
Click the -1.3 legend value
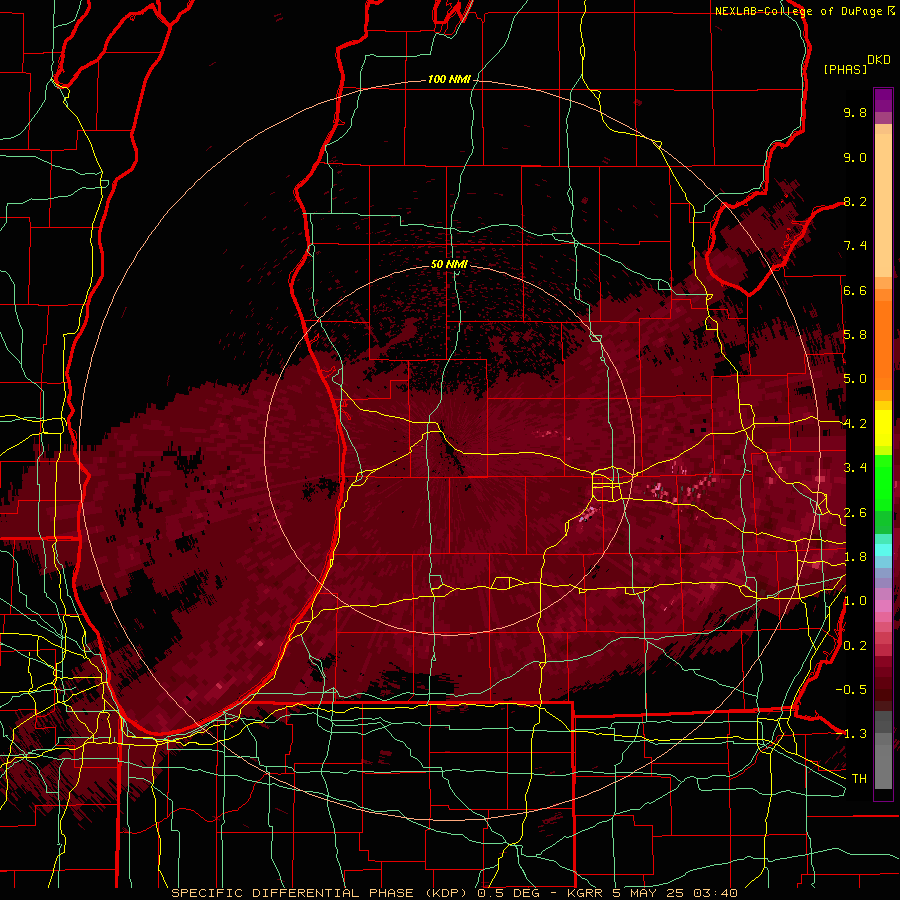pyautogui.click(x=851, y=734)
